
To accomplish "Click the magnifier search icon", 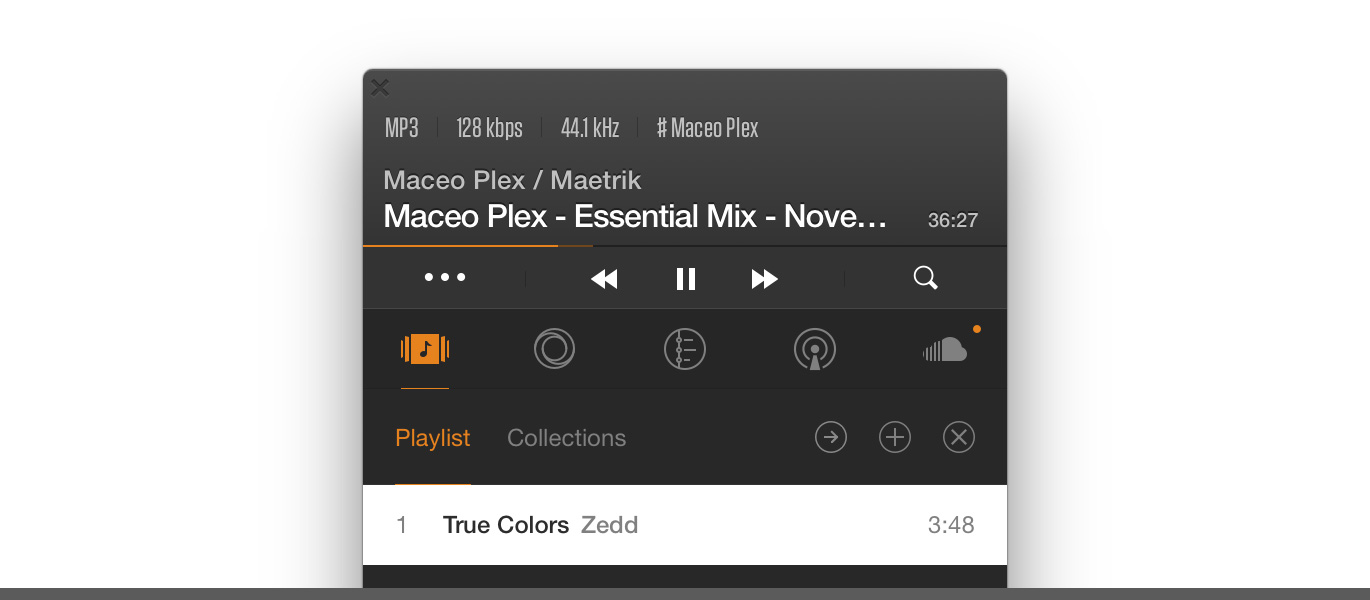I will [926, 278].
